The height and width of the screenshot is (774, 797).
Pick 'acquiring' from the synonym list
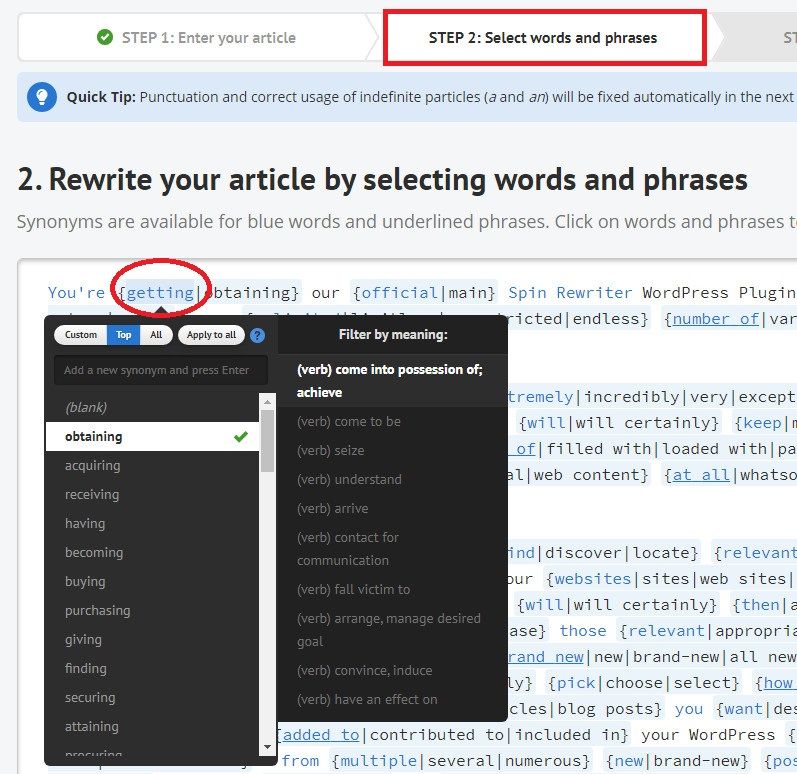click(x=93, y=465)
